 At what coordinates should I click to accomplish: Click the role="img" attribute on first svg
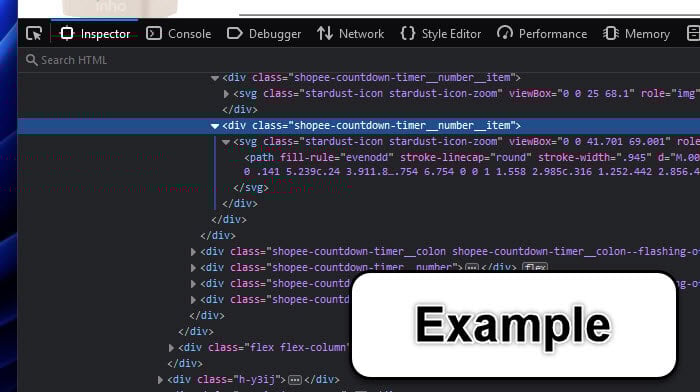tap(670, 93)
